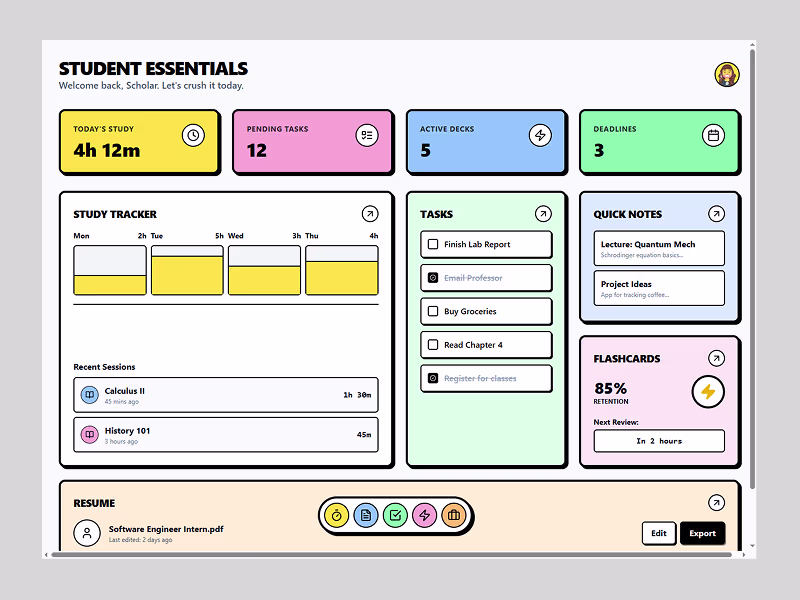Open the user profile avatar
The width and height of the screenshot is (800, 600).
(727, 75)
